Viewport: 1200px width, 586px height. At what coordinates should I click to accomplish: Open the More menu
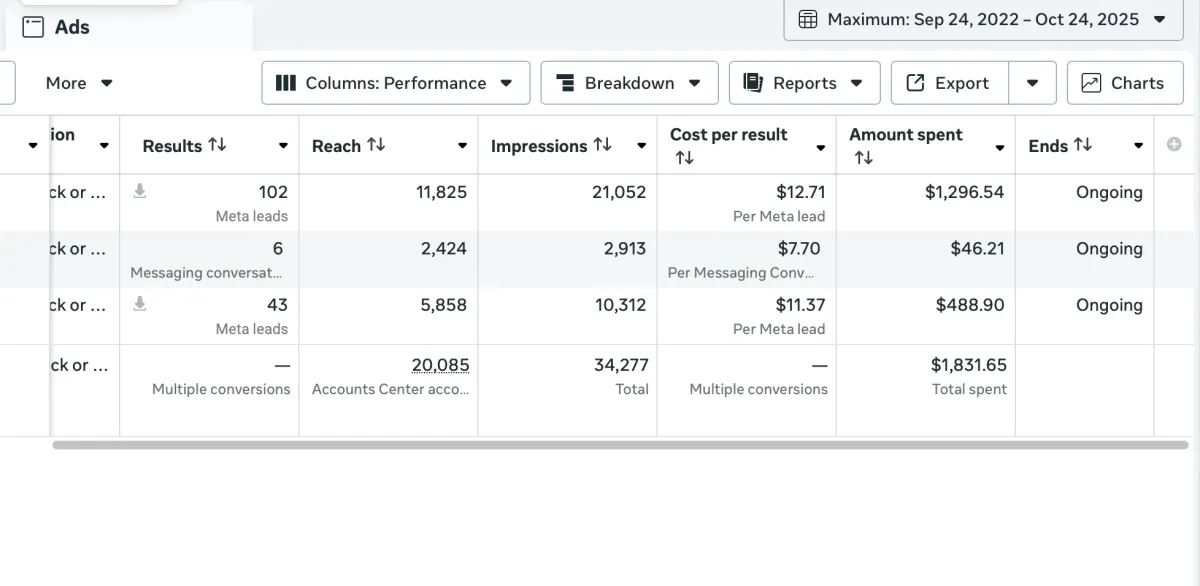click(79, 83)
